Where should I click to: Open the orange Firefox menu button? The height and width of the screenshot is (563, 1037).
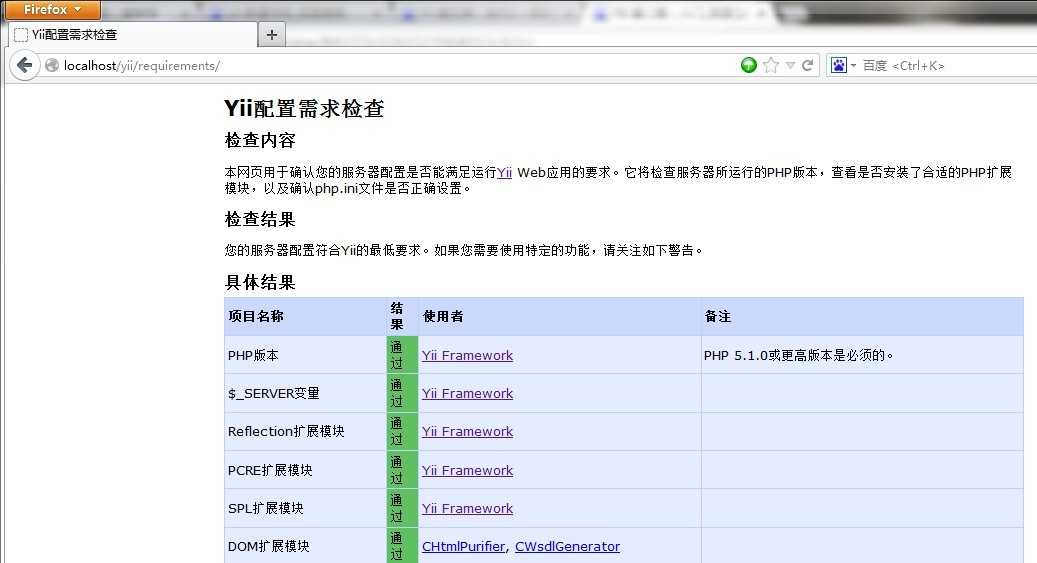[x=52, y=9]
